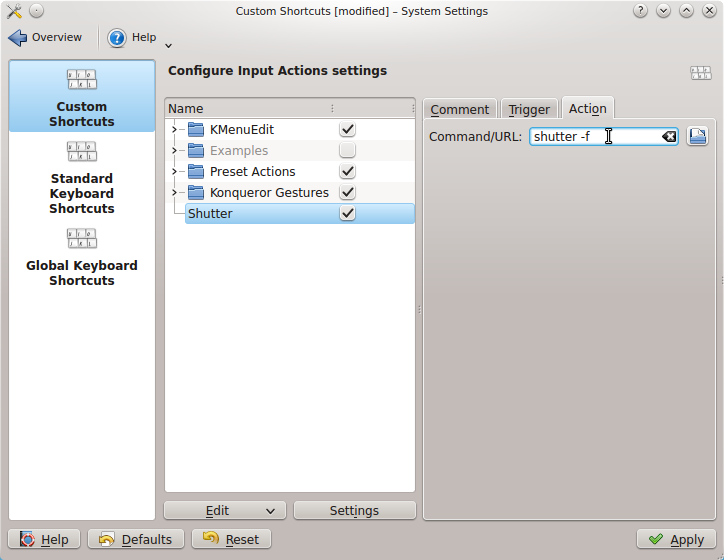Switch to the Trigger tab
This screenshot has height=560, width=724.
click(528, 109)
